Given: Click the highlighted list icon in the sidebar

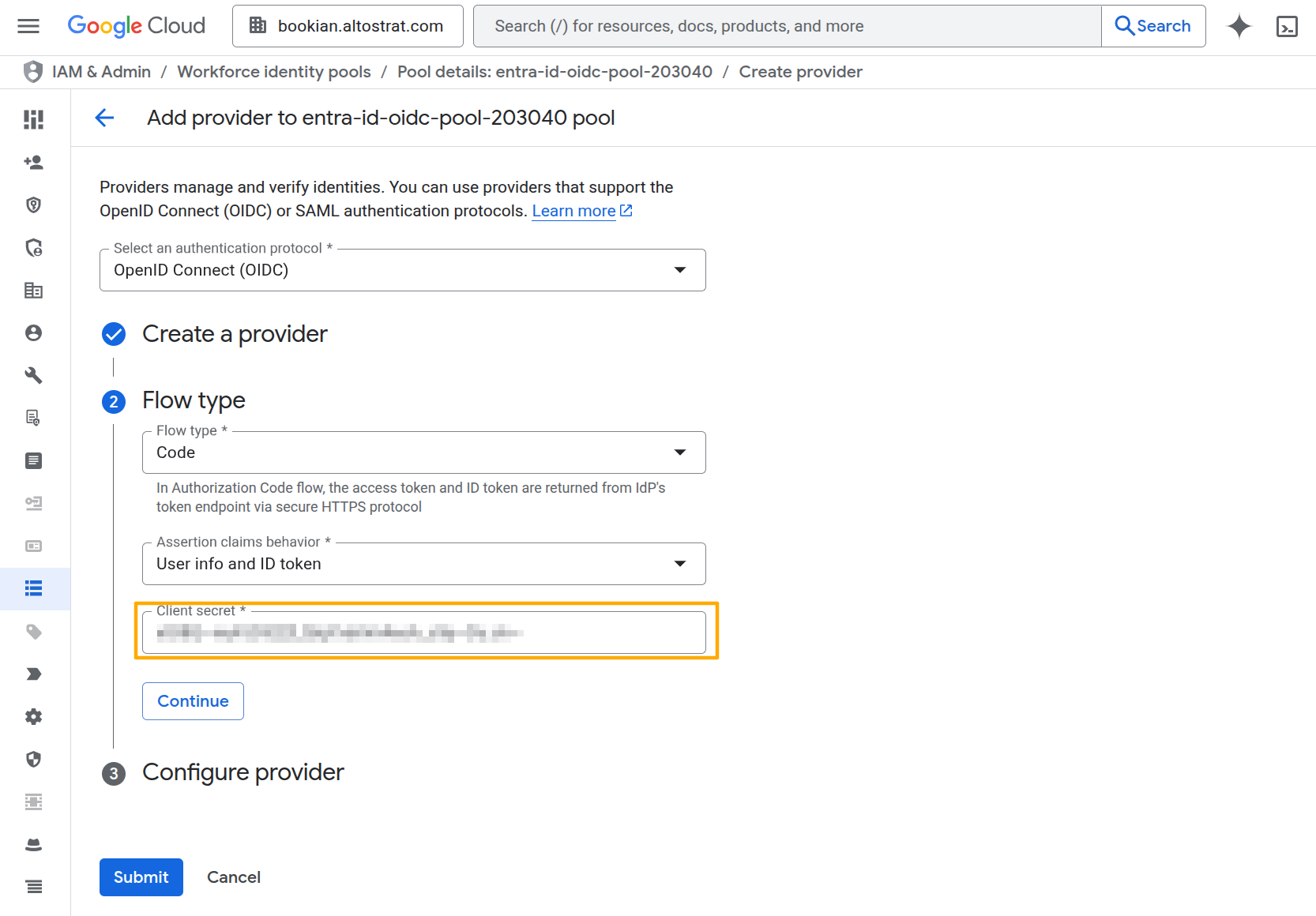Looking at the screenshot, I should pyautogui.click(x=33, y=588).
